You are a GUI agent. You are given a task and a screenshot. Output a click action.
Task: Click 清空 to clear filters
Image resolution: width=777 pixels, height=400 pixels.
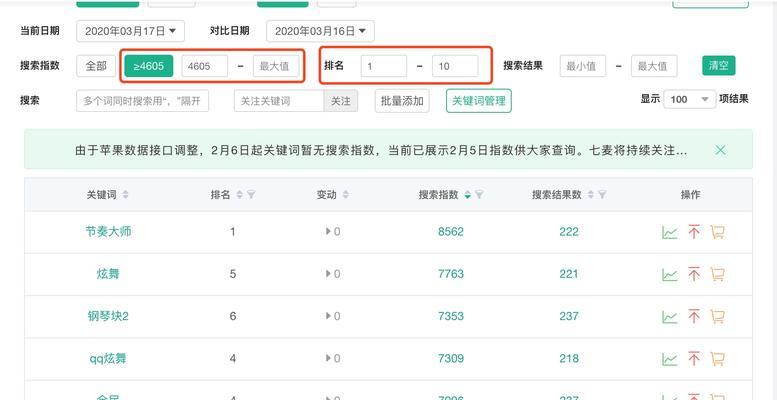click(719, 65)
